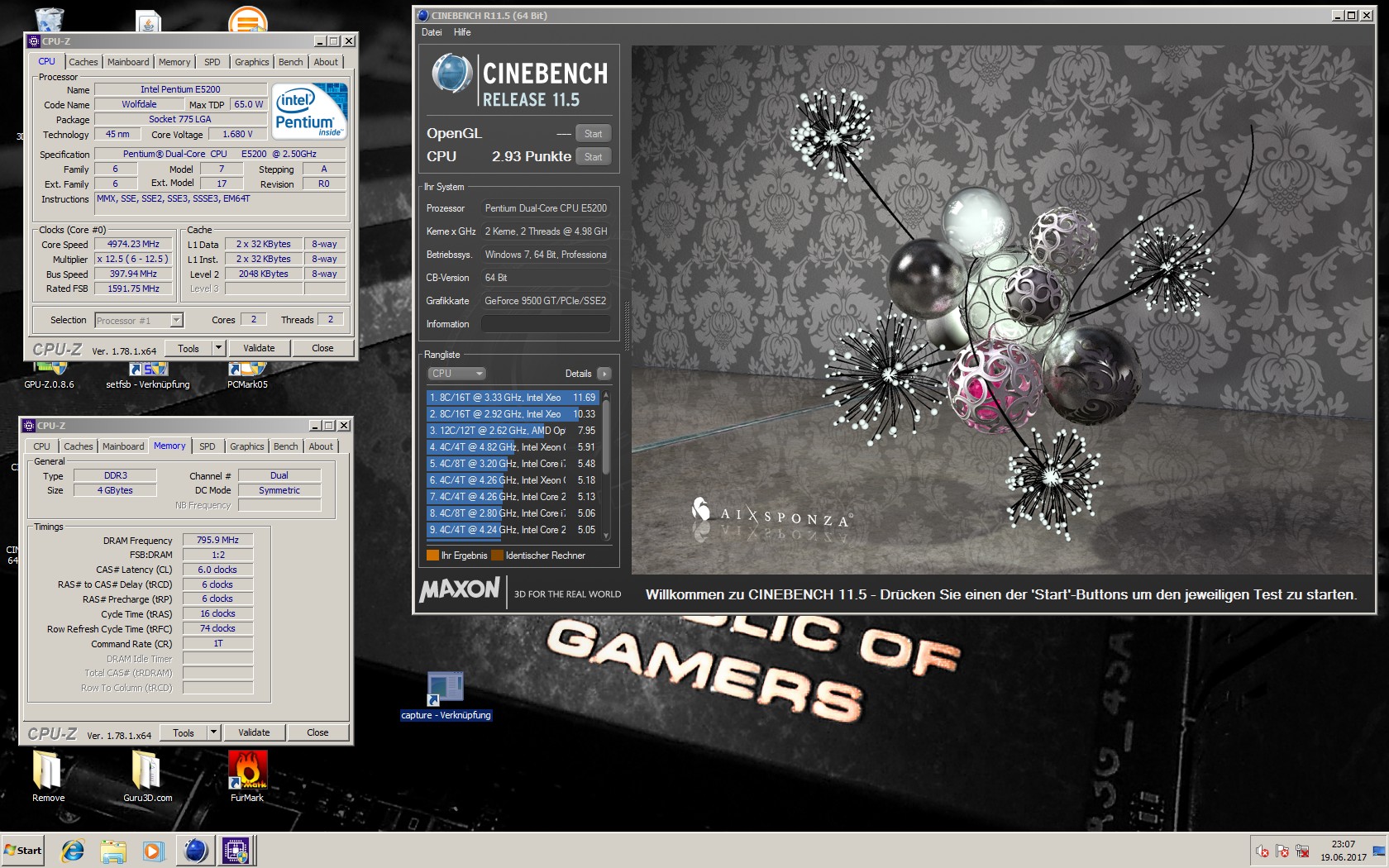Launch FurMark desktop icon
The width and height of the screenshot is (1389, 868).
point(247,776)
